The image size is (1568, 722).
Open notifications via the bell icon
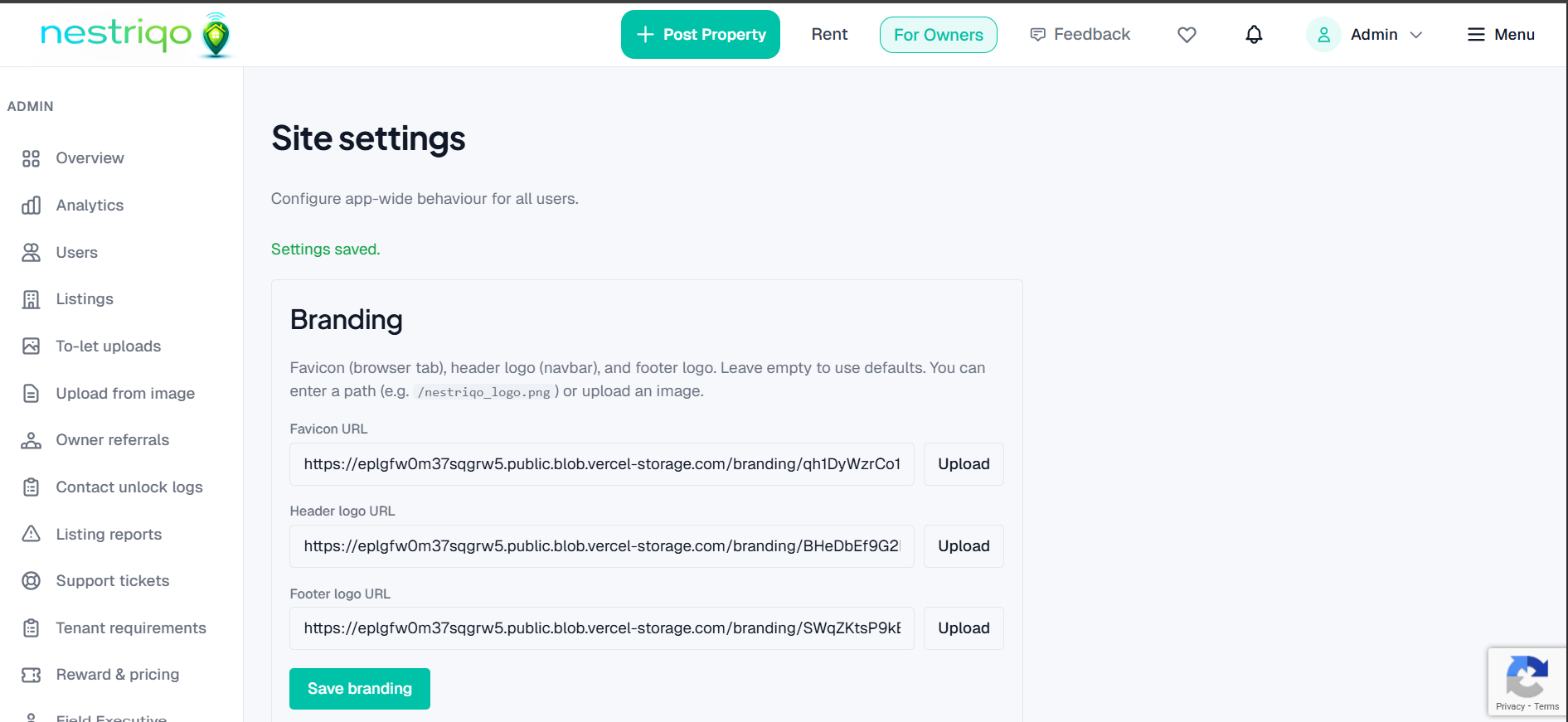(x=1254, y=34)
